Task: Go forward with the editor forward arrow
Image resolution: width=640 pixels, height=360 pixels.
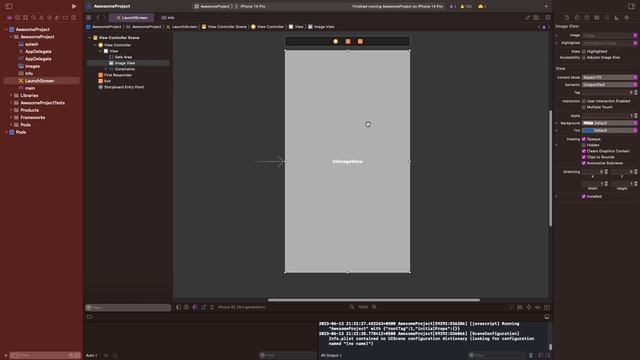Action: (104, 18)
